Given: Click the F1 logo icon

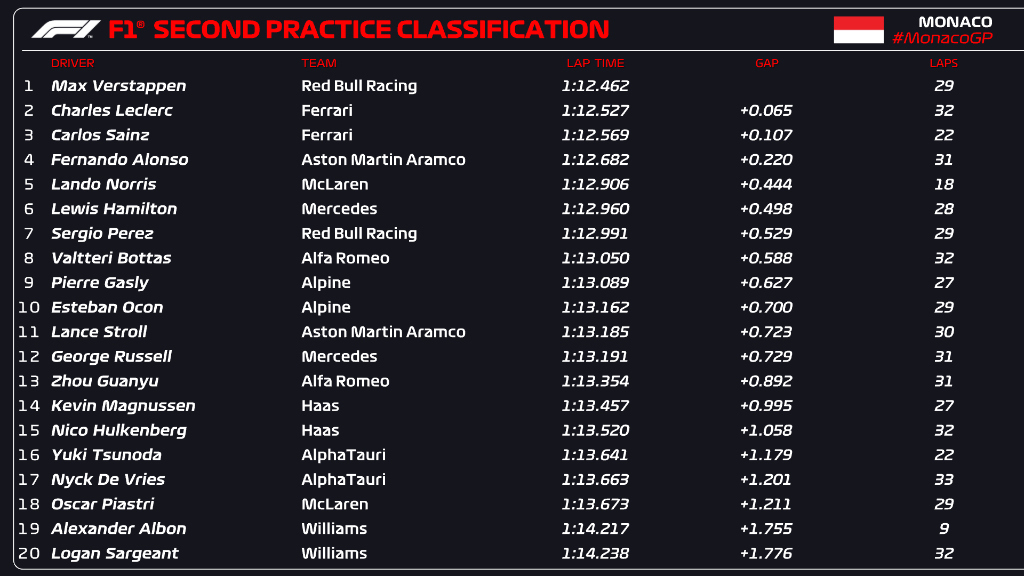Looking at the screenshot, I should coord(66,30).
